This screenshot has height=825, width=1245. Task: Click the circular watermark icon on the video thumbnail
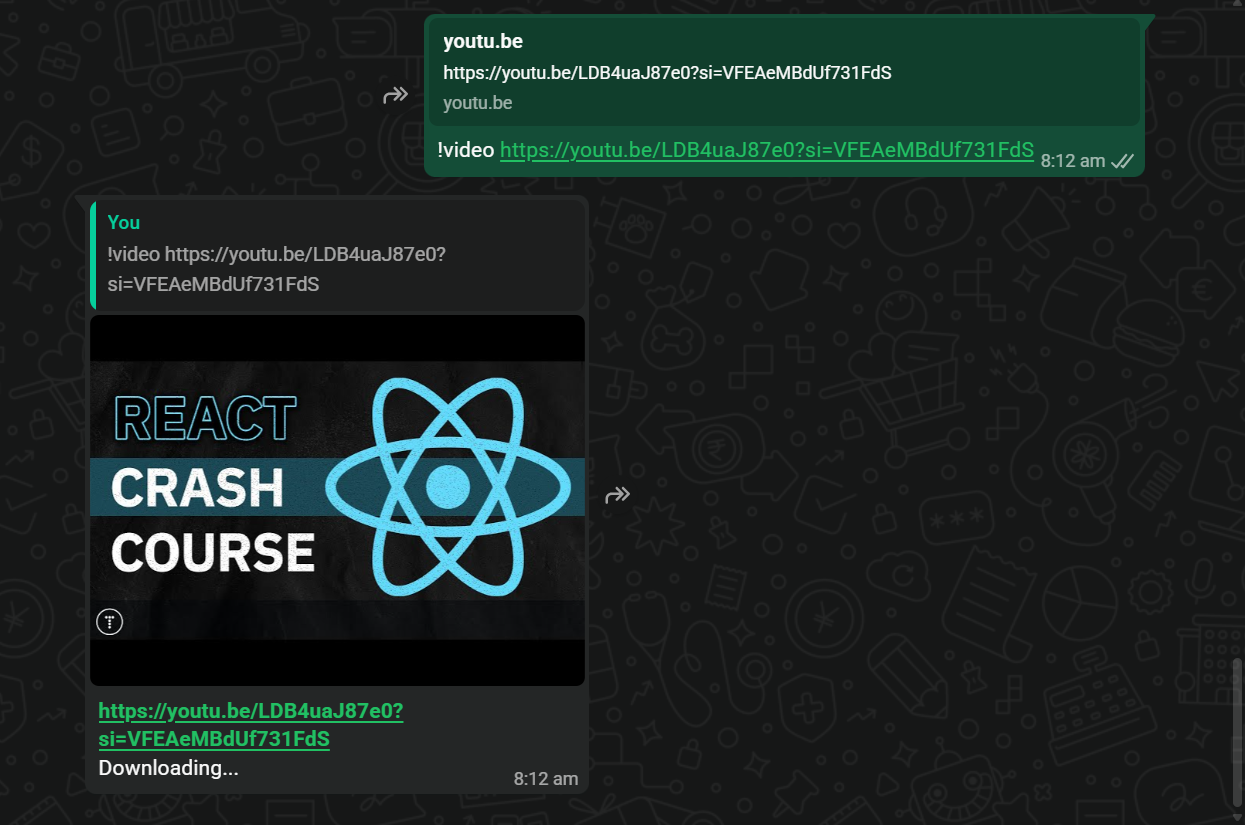pos(110,622)
